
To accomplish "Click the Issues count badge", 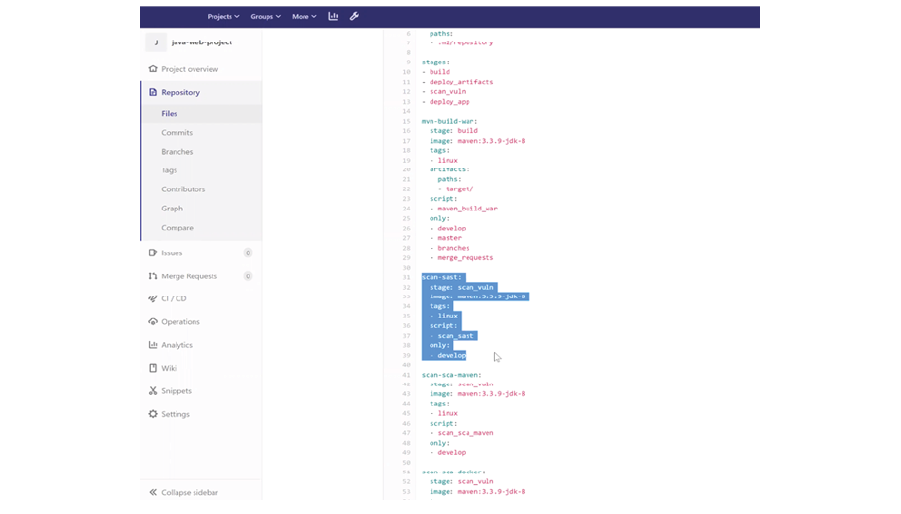I will tap(248, 253).
